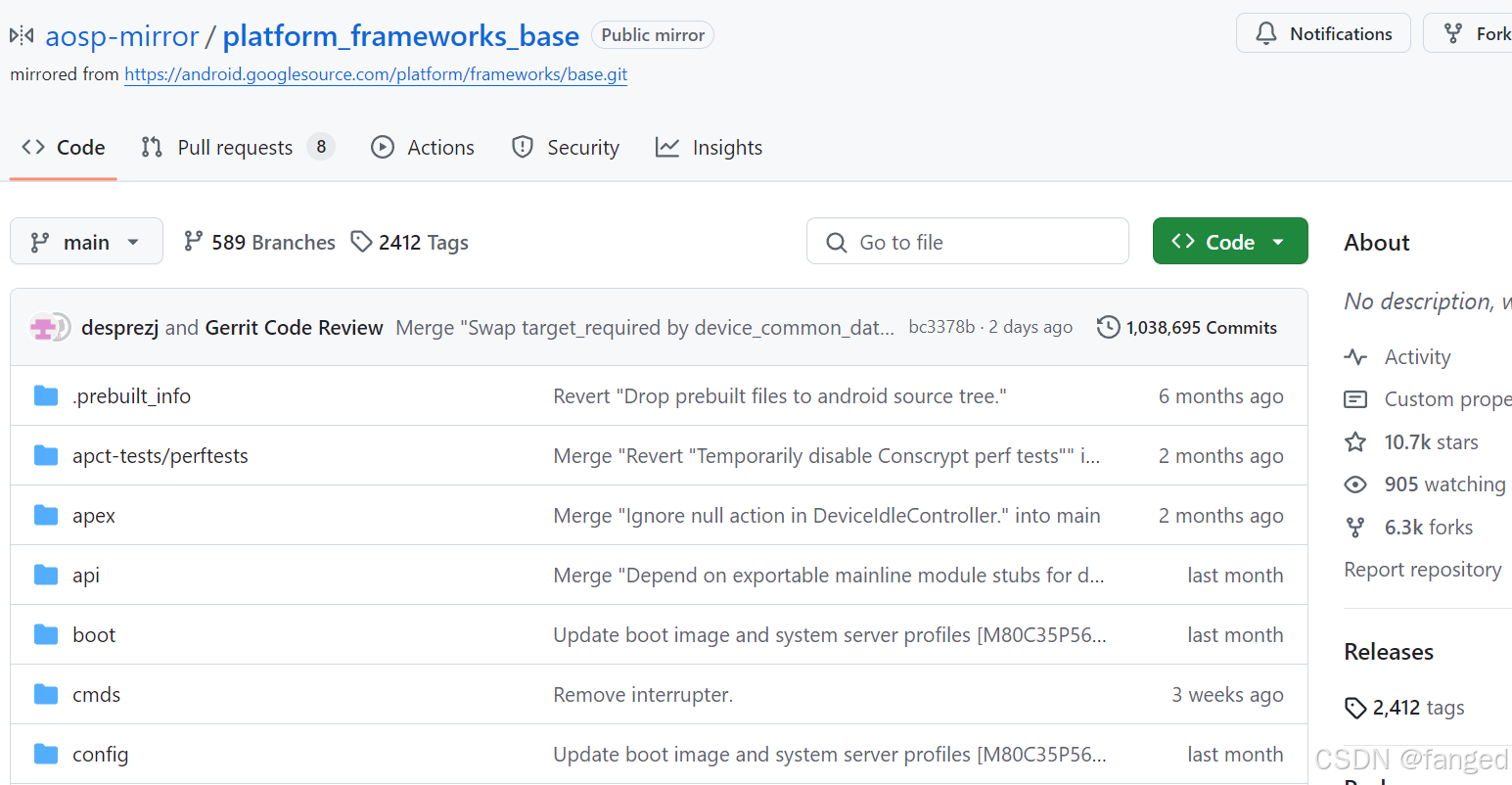Screen dimensions: 1512x785
Task: Click the folder icon for apex
Action: (x=46, y=515)
